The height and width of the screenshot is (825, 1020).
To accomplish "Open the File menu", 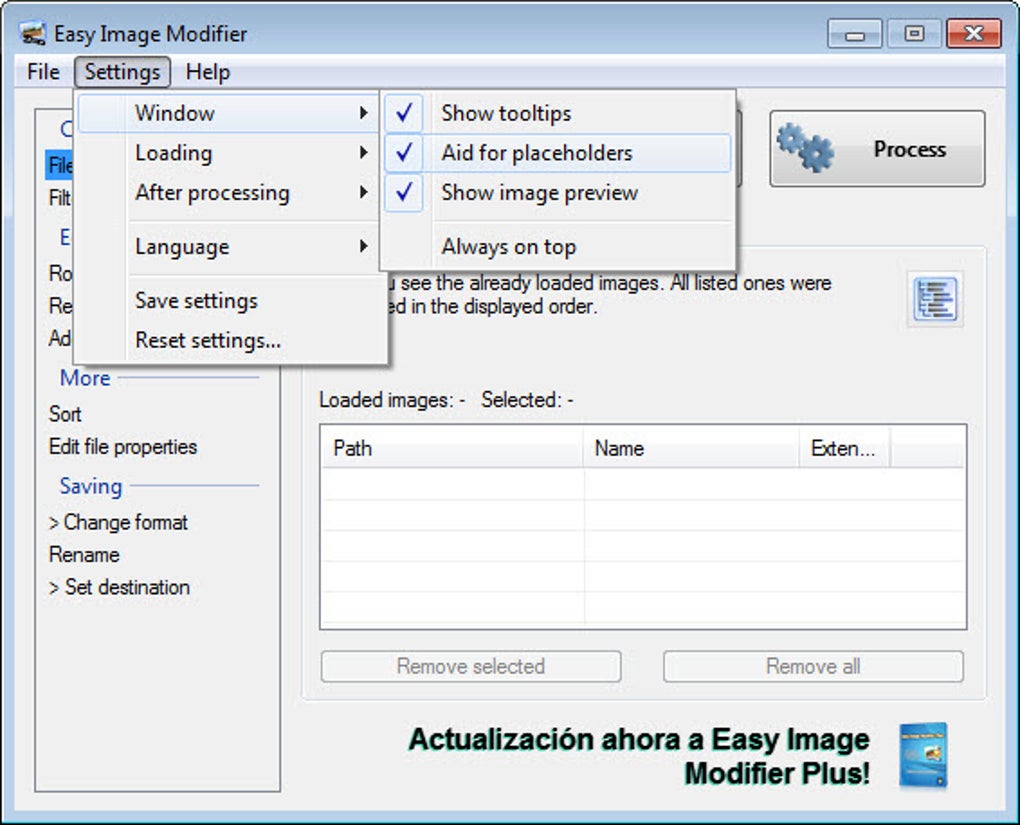I will (x=44, y=72).
